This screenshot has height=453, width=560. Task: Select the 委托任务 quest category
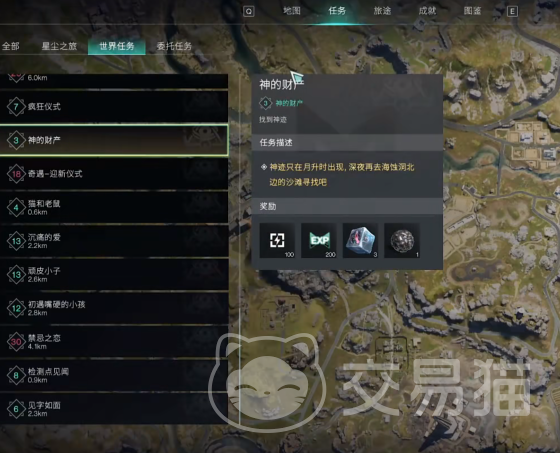[x=174, y=46]
